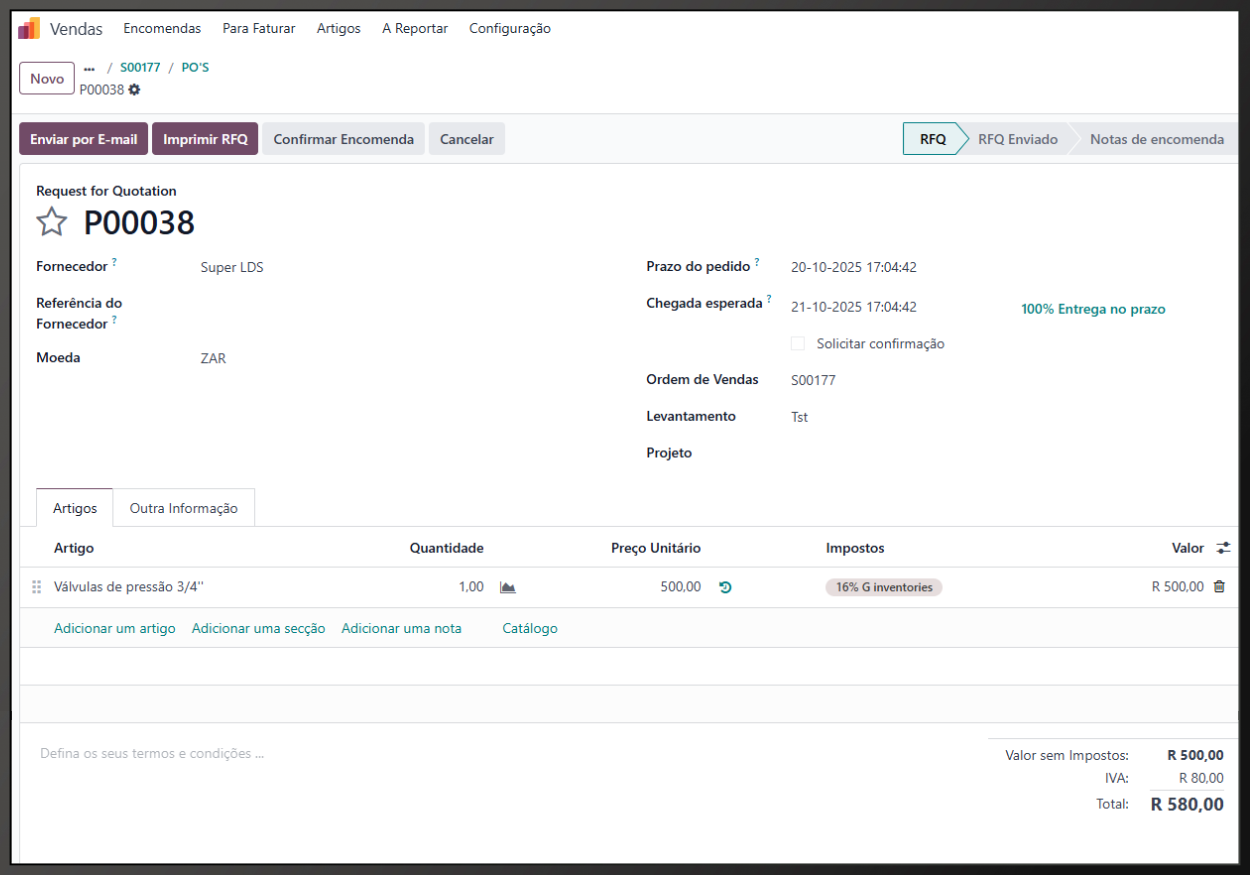Click Adicionar um artigo link
Image resolution: width=1250 pixels, height=875 pixels.
click(115, 629)
